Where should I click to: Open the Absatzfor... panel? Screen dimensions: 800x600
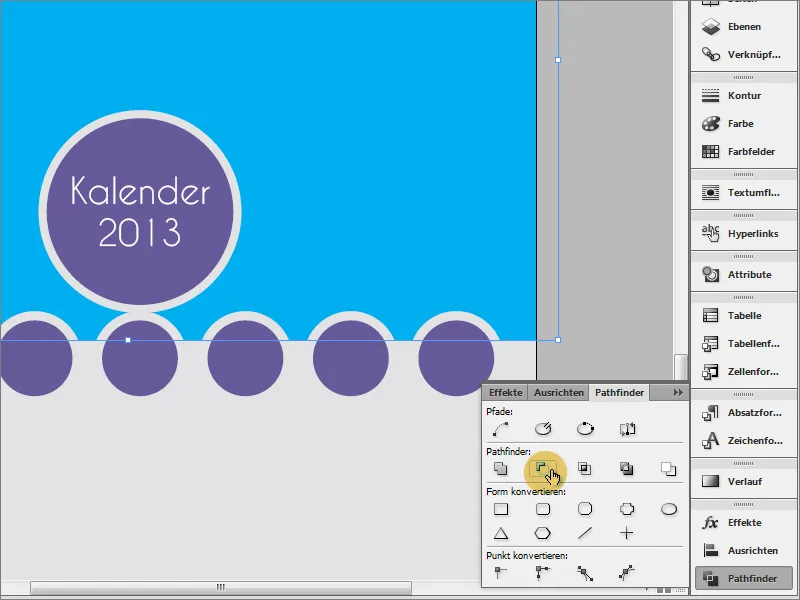743,412
